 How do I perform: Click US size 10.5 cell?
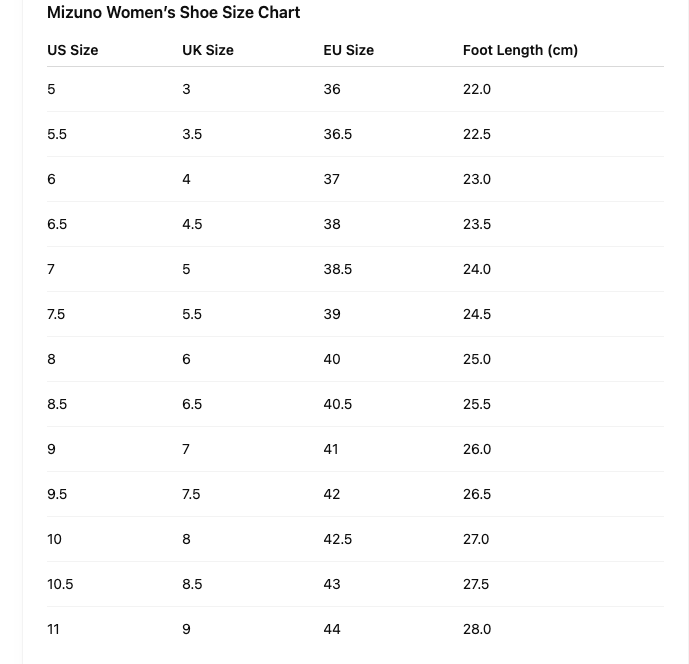pos(60,584)
